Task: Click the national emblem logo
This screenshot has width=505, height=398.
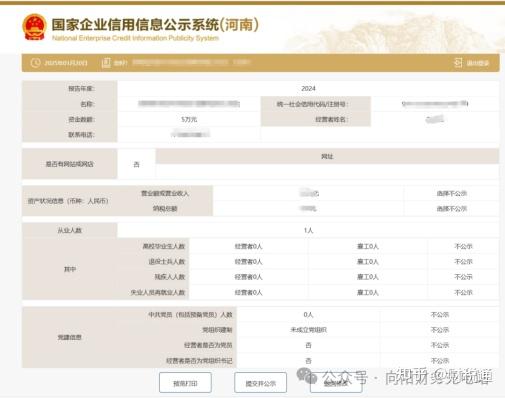Action: (x=34, y=27)
